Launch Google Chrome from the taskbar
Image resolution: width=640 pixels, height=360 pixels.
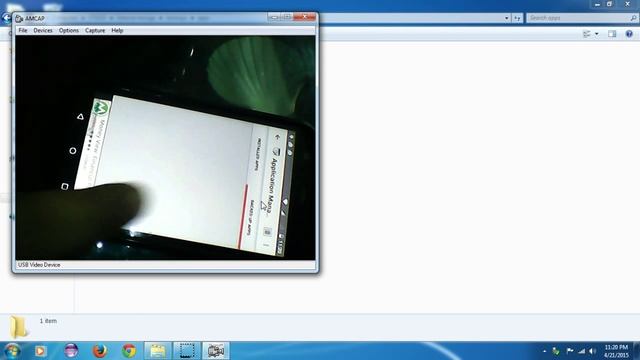129,351
